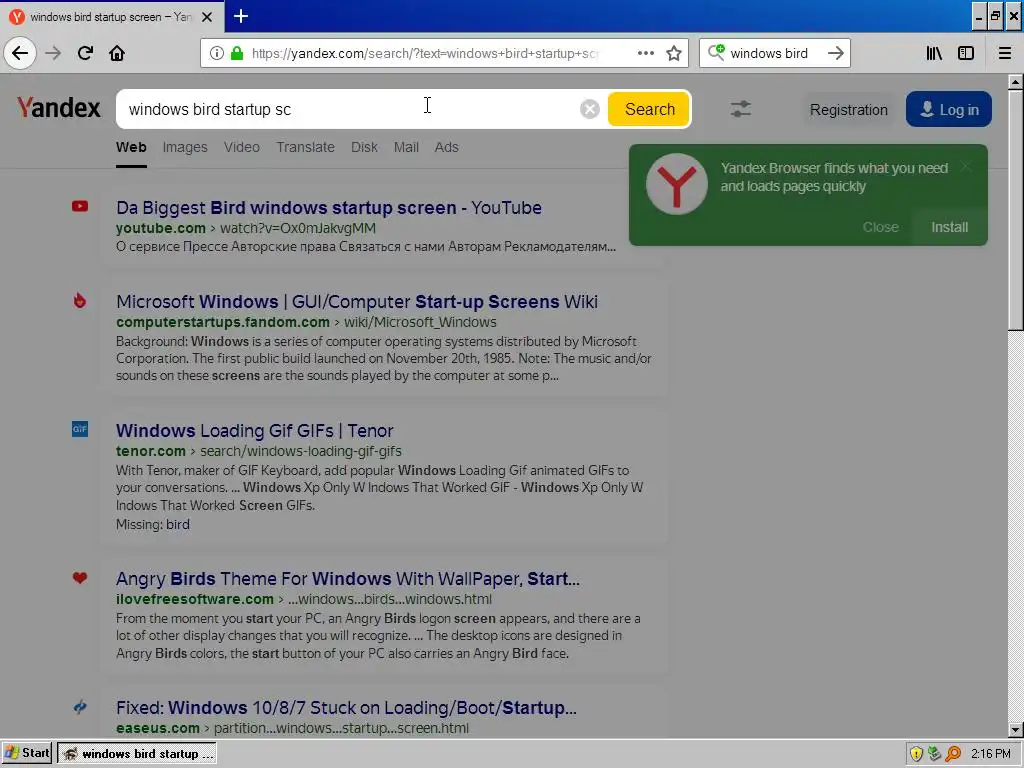The image size is (1024, 768).
Task: Click Install on the browser promo
Action: [950, 227]
